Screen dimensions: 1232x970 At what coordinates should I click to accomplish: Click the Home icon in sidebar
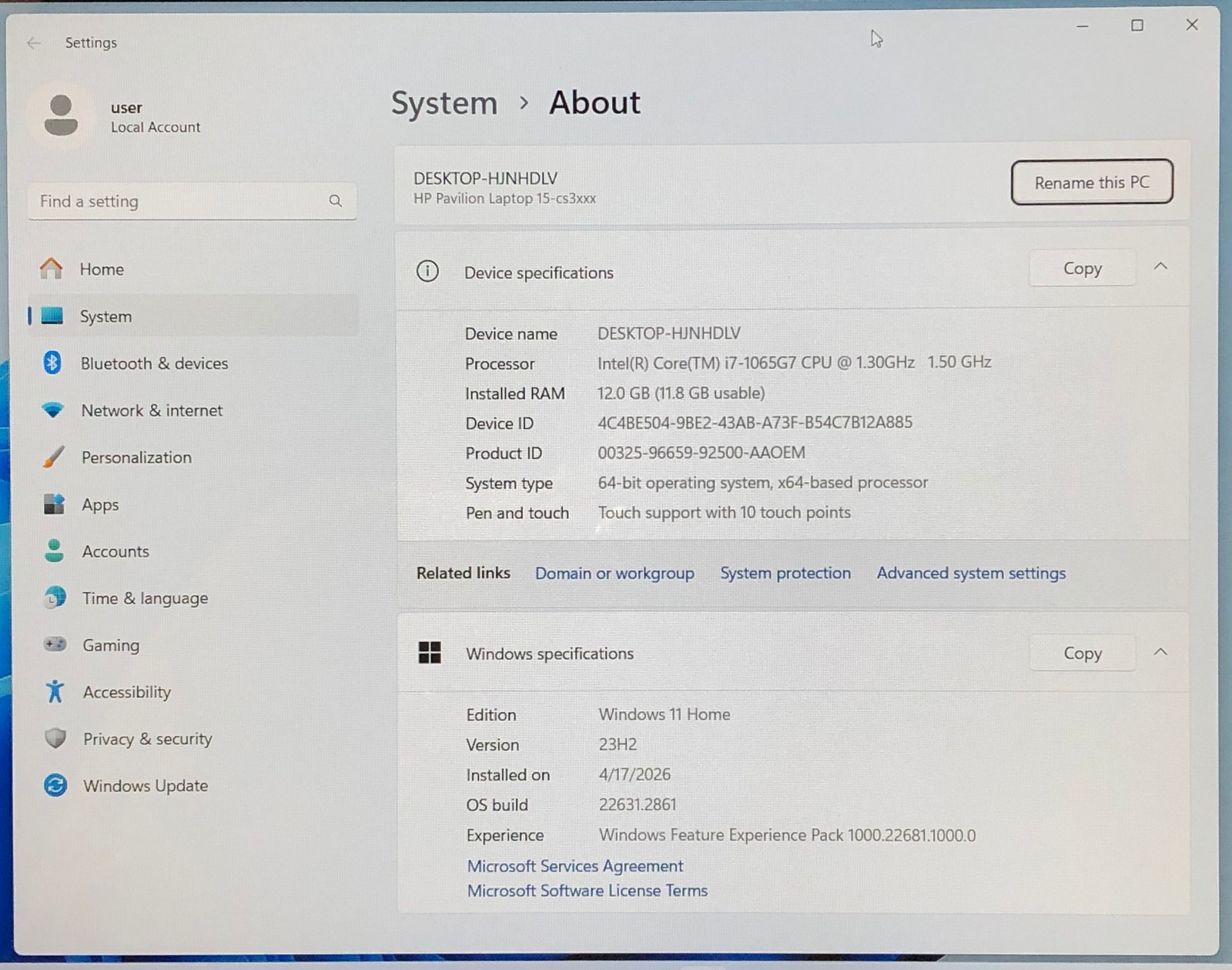pyautogui.click(x=52, y=269)
